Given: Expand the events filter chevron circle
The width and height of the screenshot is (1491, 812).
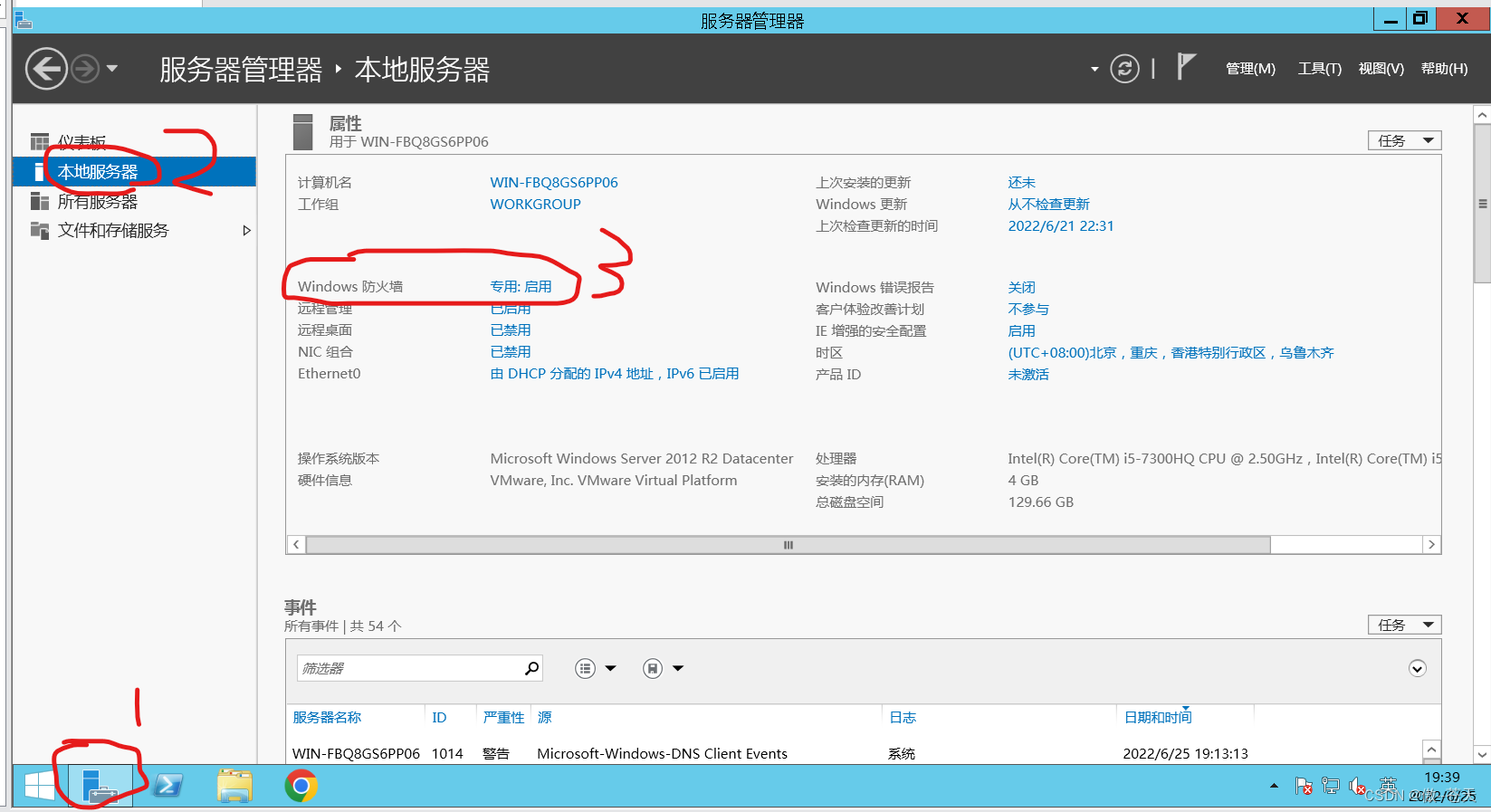Looking at the screenshot, I should pyautogui.click(x=1418, y=668).
